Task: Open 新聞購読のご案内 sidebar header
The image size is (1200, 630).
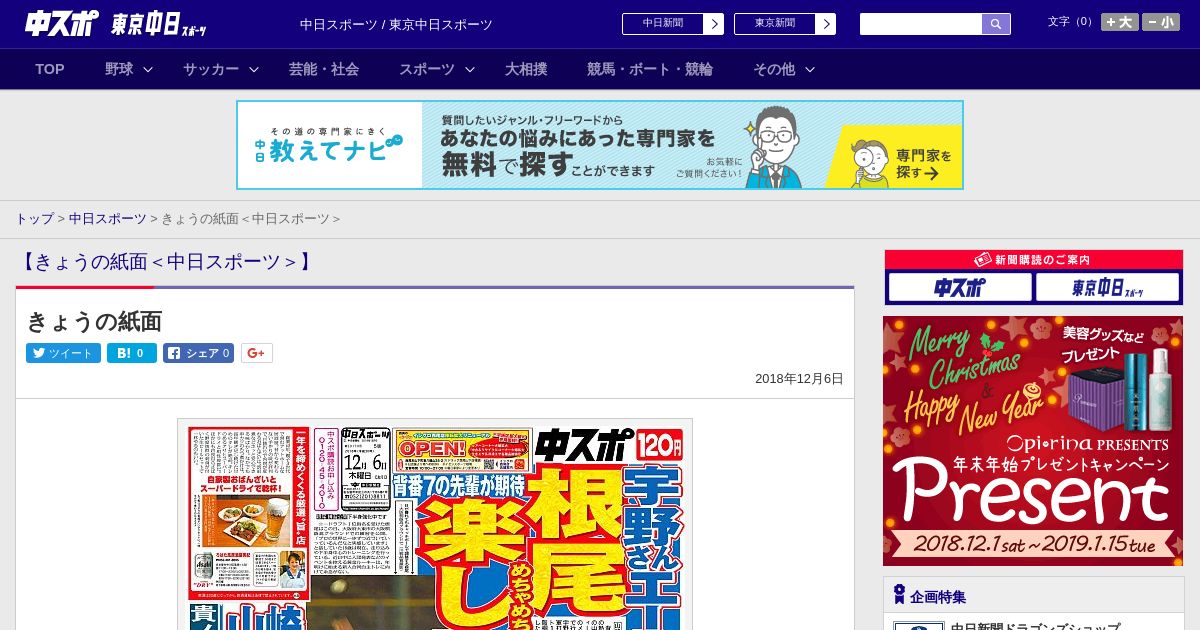Action: (1033, 260)
